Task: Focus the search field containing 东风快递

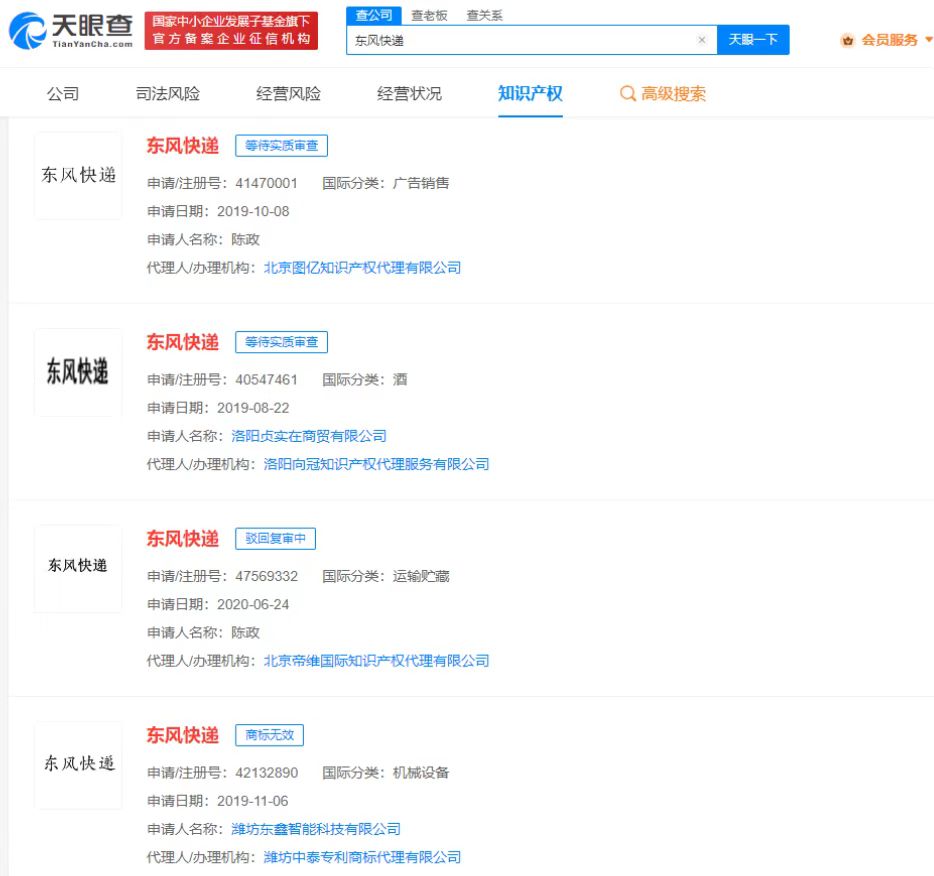Action: coord(531,40)
